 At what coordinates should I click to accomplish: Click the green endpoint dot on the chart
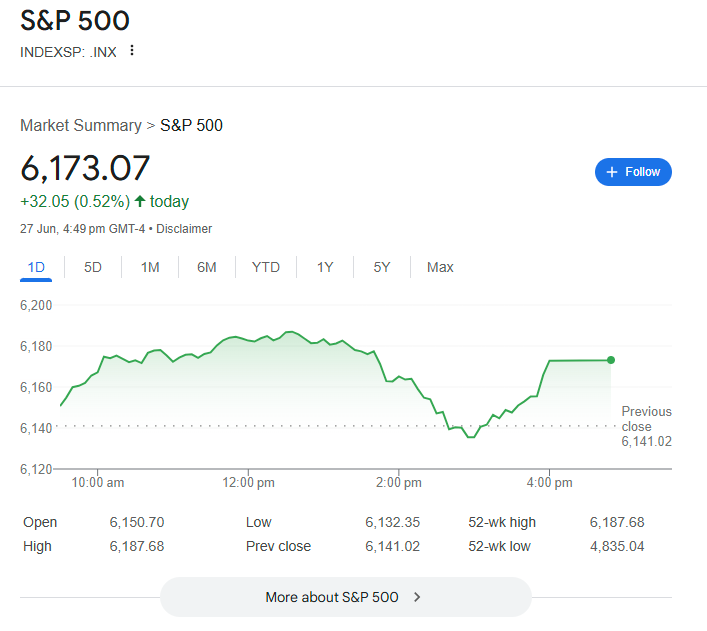click(611, 360)
